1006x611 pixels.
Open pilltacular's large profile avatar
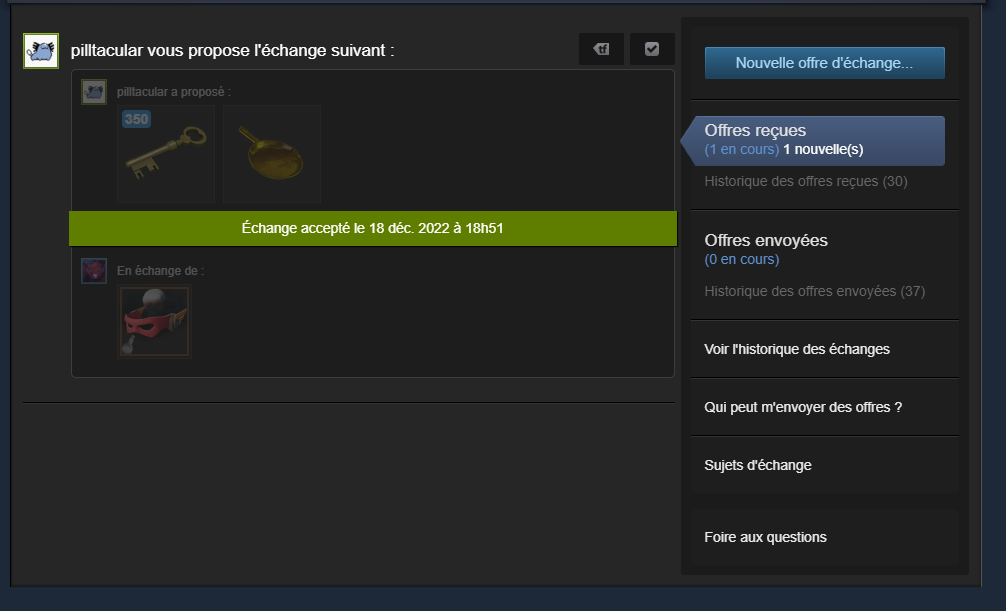tap(41, 51)
